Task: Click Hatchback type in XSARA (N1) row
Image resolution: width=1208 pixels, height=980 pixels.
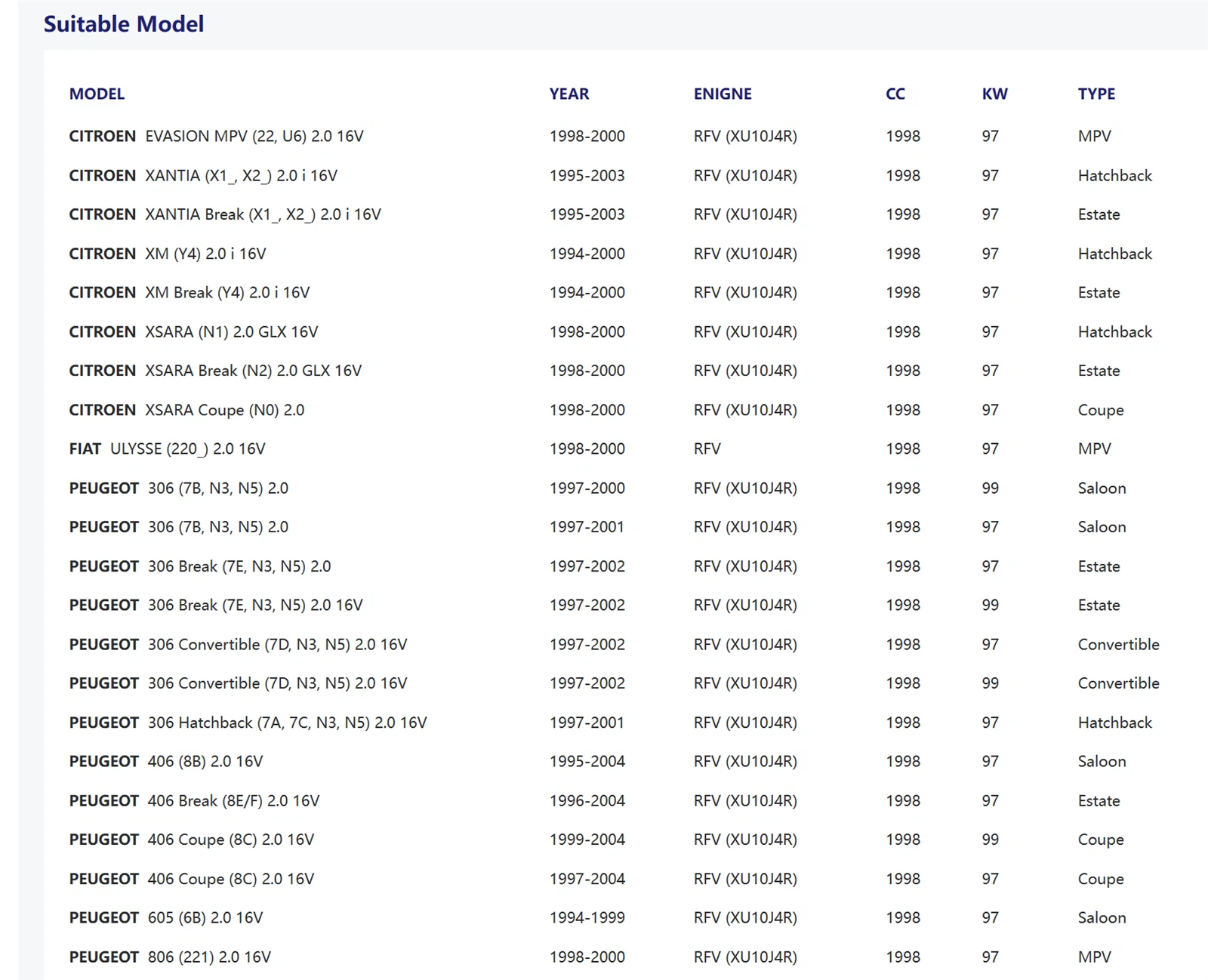Action: pos(1115,332)
